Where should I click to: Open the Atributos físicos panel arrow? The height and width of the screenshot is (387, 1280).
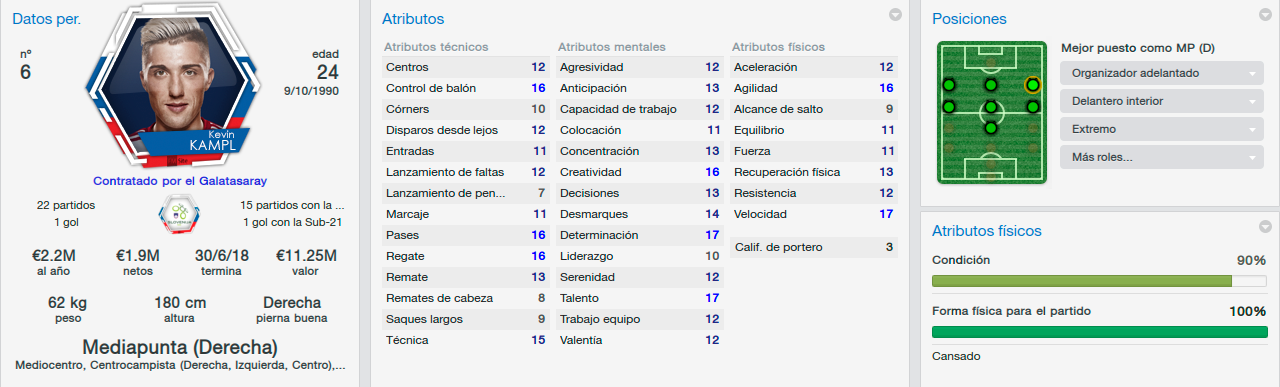click(1265, 227)
